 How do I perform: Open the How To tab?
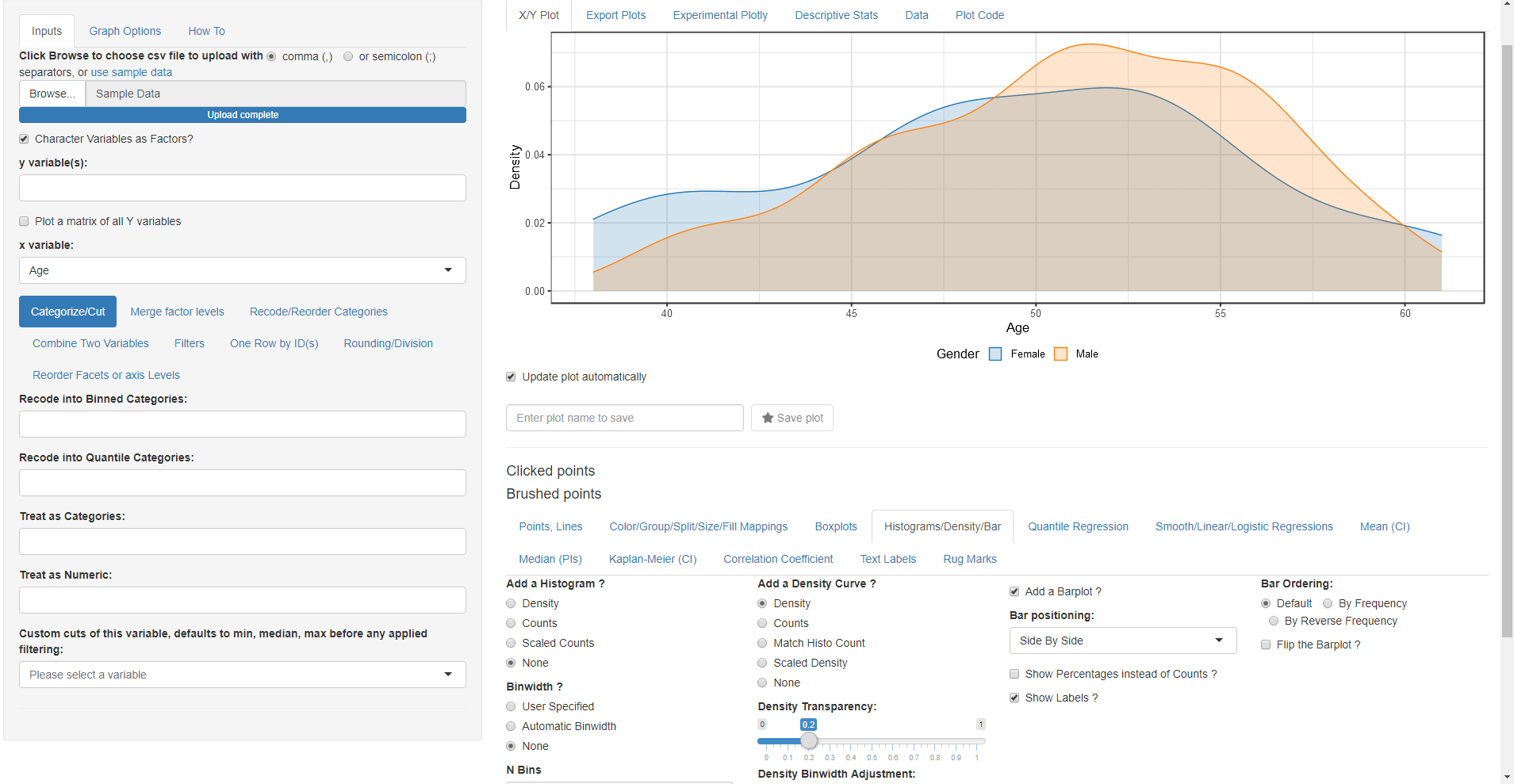click(x=206, y=31)
